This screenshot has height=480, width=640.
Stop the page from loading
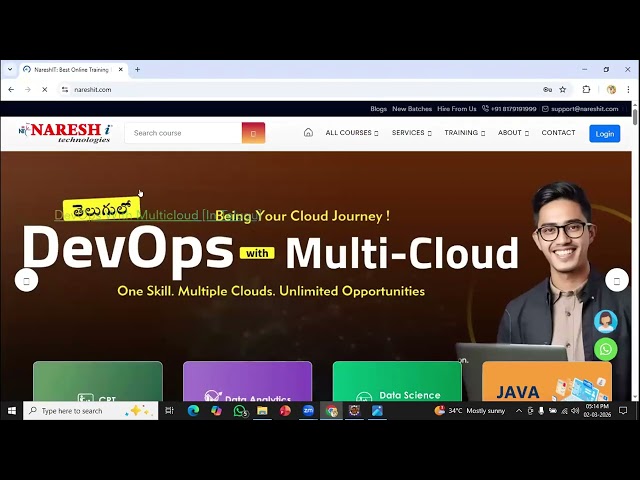pos(44,89)
